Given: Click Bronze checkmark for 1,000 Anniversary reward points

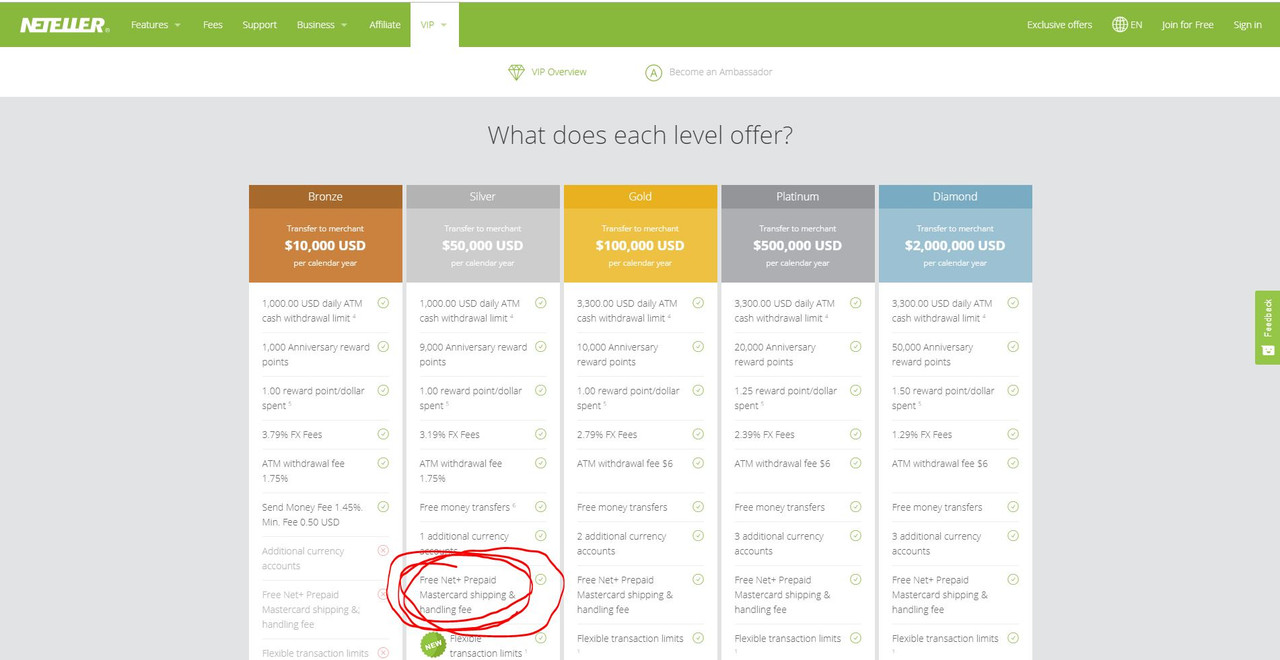Looking at the screenshot, I should click(x=383, y=346).
